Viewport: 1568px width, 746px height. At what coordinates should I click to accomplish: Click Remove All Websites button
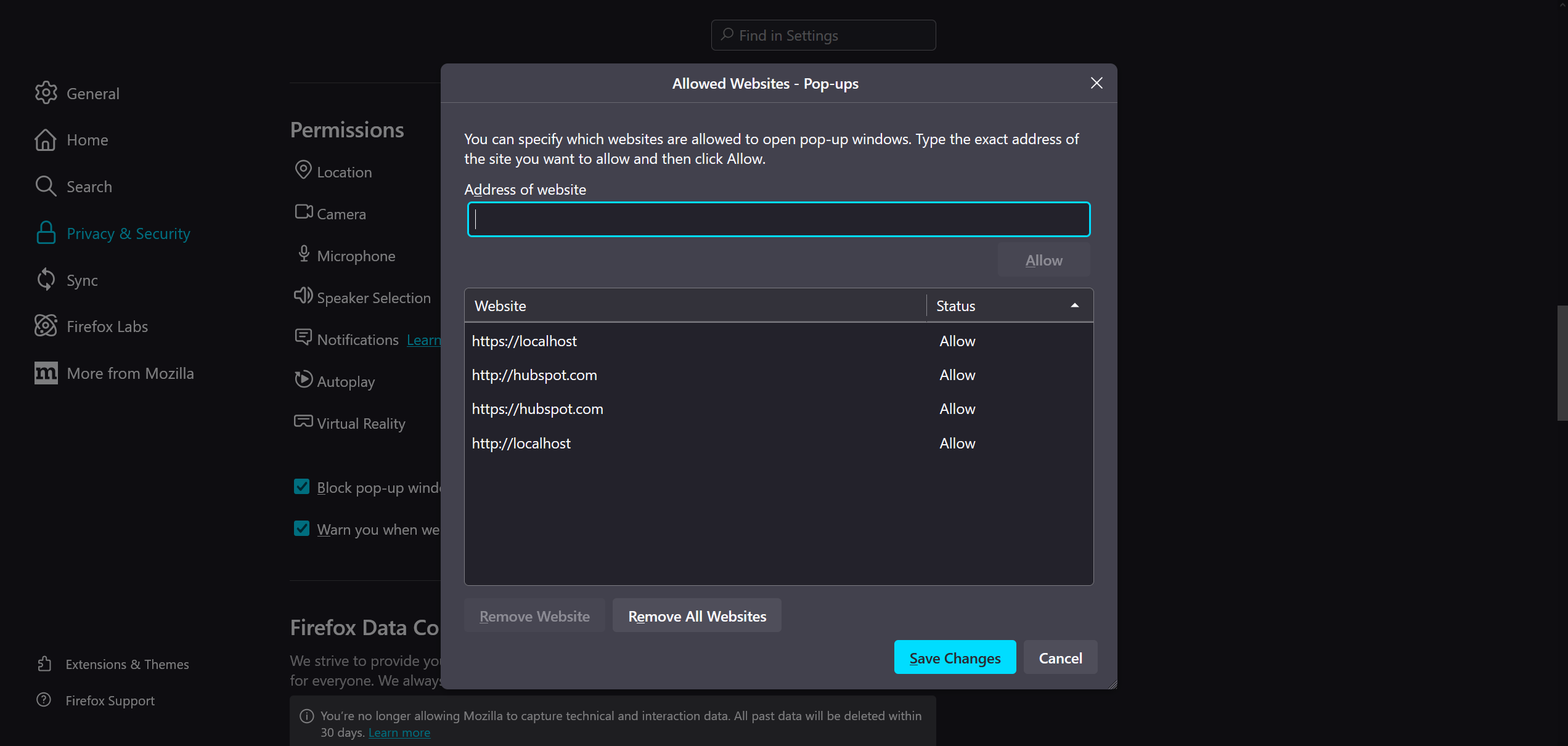(x=696, y=616)
